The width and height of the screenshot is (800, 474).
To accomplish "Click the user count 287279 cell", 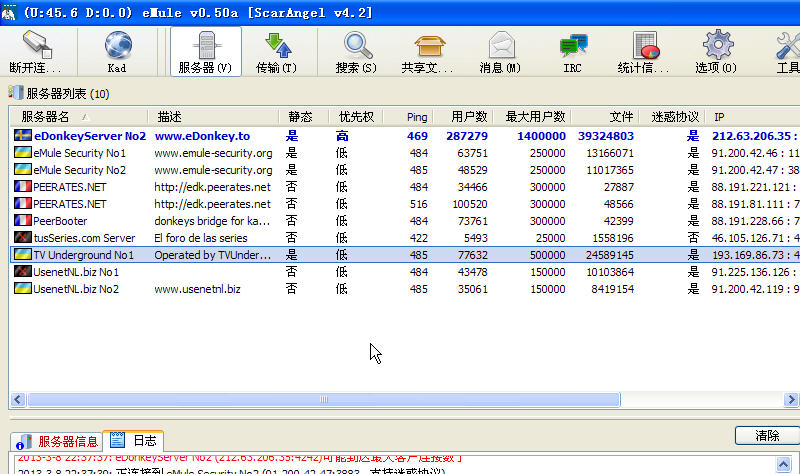I will (x=467, y=136).
